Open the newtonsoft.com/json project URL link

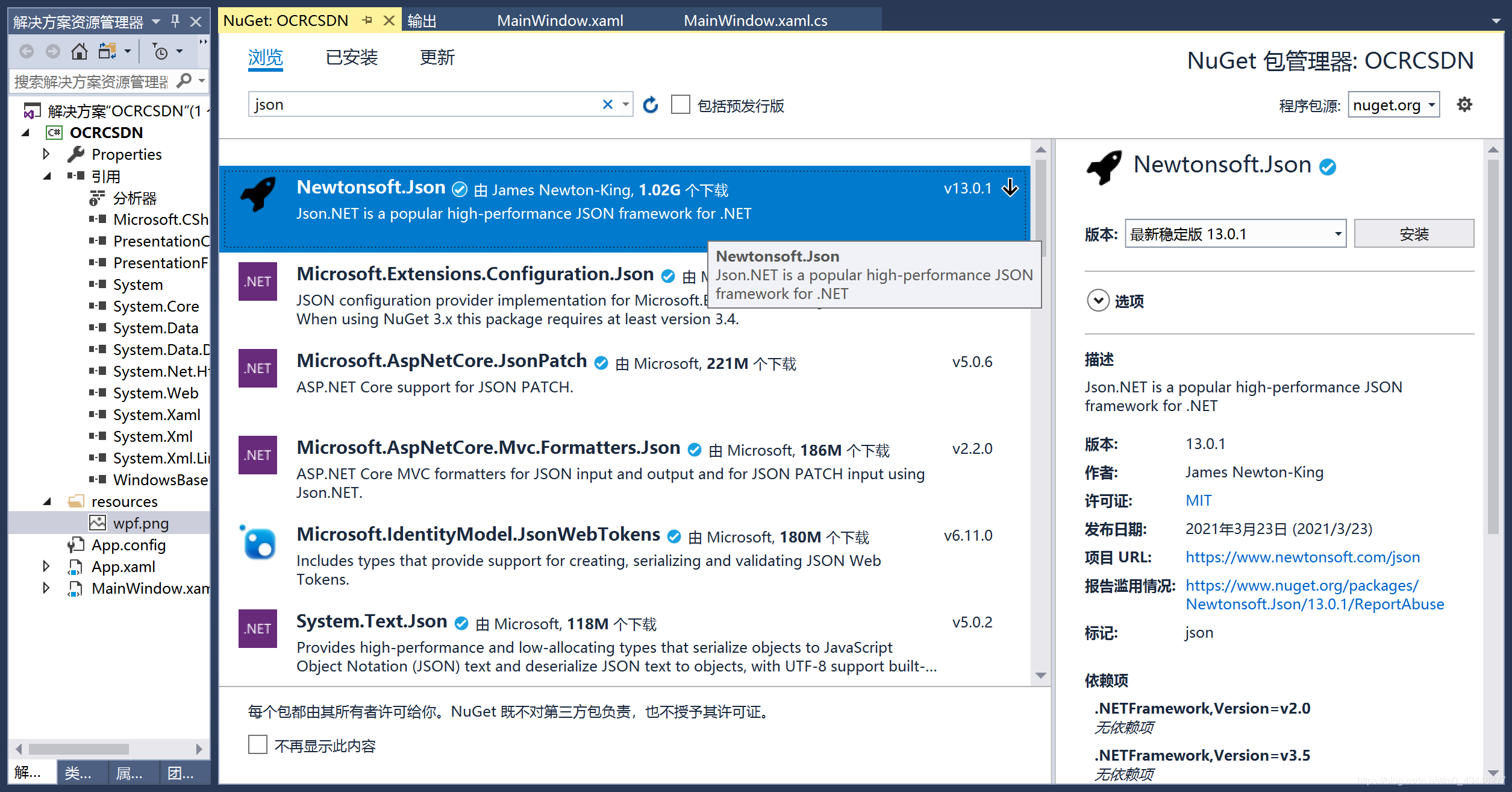pos(1302,557)
